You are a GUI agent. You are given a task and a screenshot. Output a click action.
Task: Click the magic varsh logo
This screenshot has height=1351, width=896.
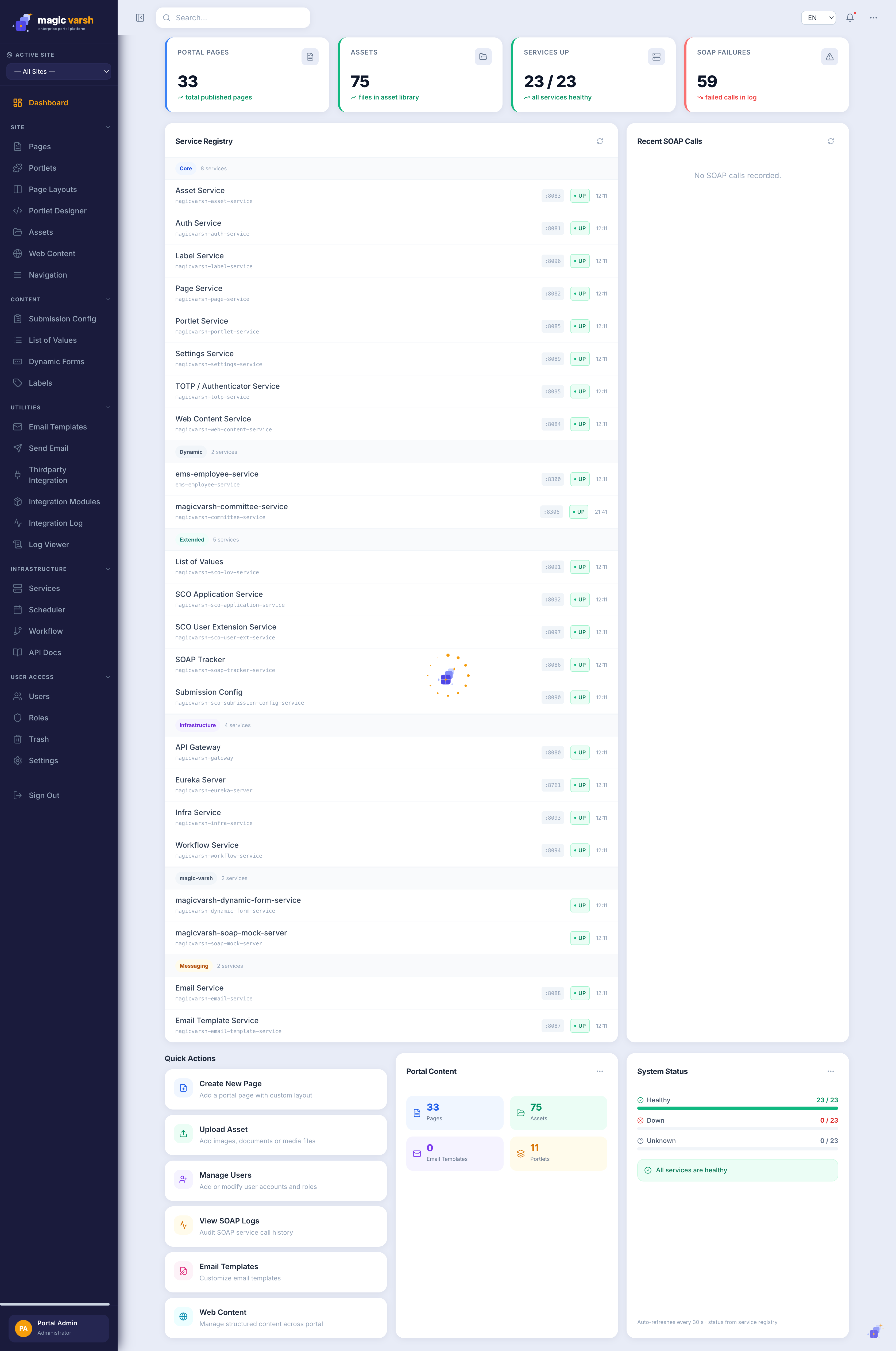[x=53, y=22]
